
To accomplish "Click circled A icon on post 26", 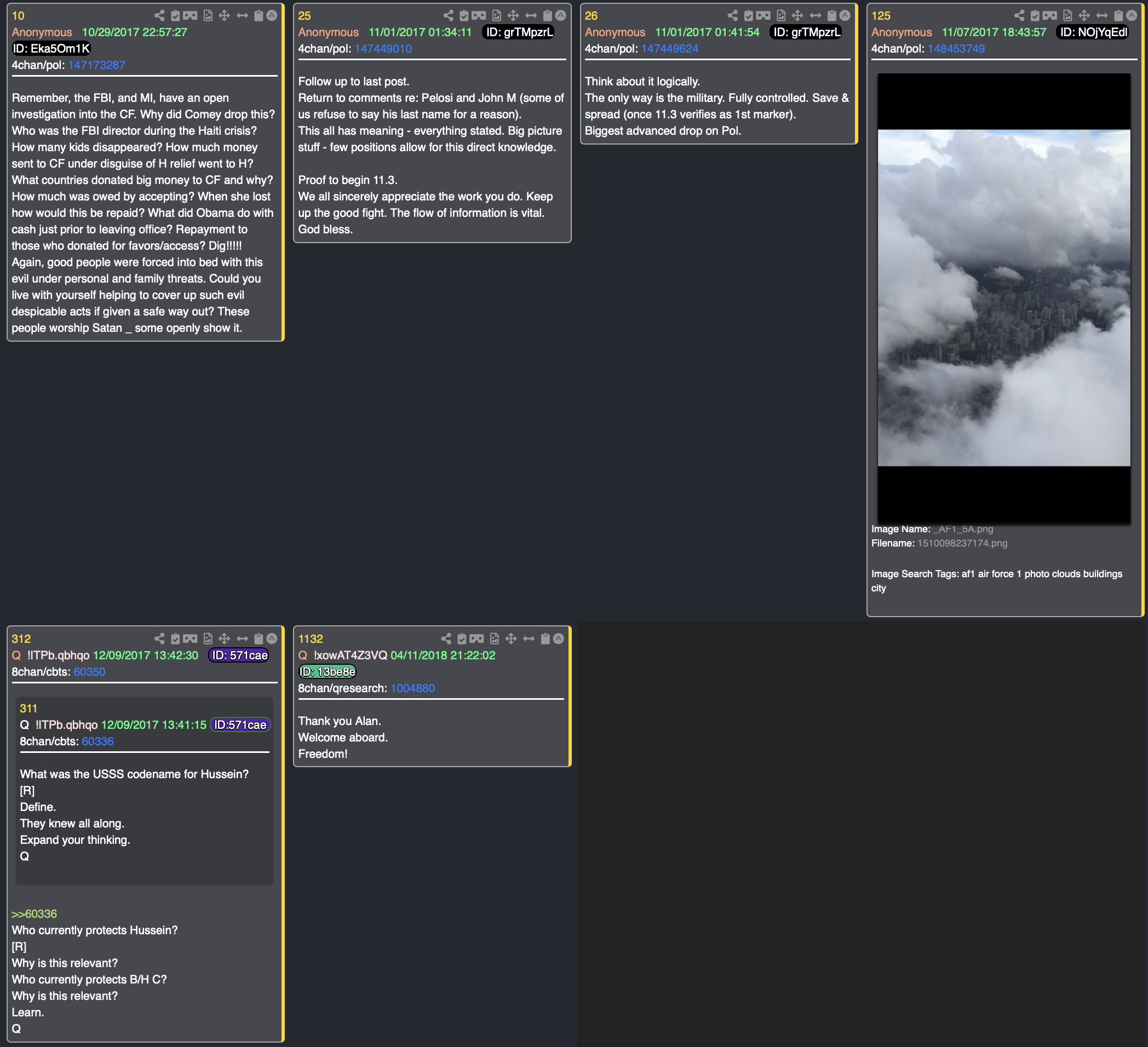I will click(845, 15).
